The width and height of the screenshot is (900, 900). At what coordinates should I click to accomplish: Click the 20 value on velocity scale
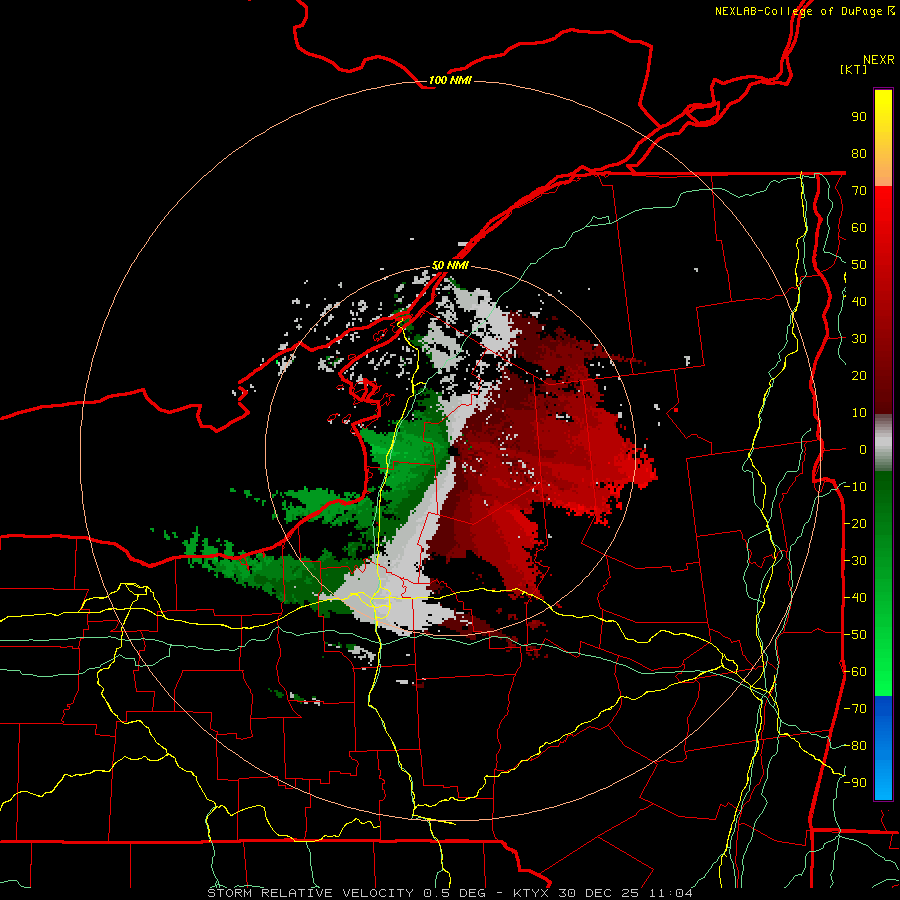(859, 376)
